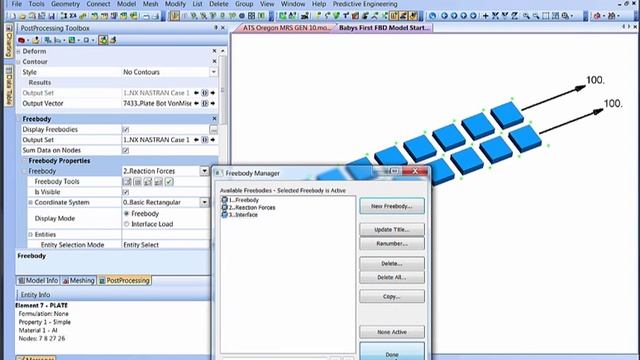The width and height of the screenshot is (640, 360).
Task: Click the zoom in magnifier icon
Action: [x=527, y=16]
